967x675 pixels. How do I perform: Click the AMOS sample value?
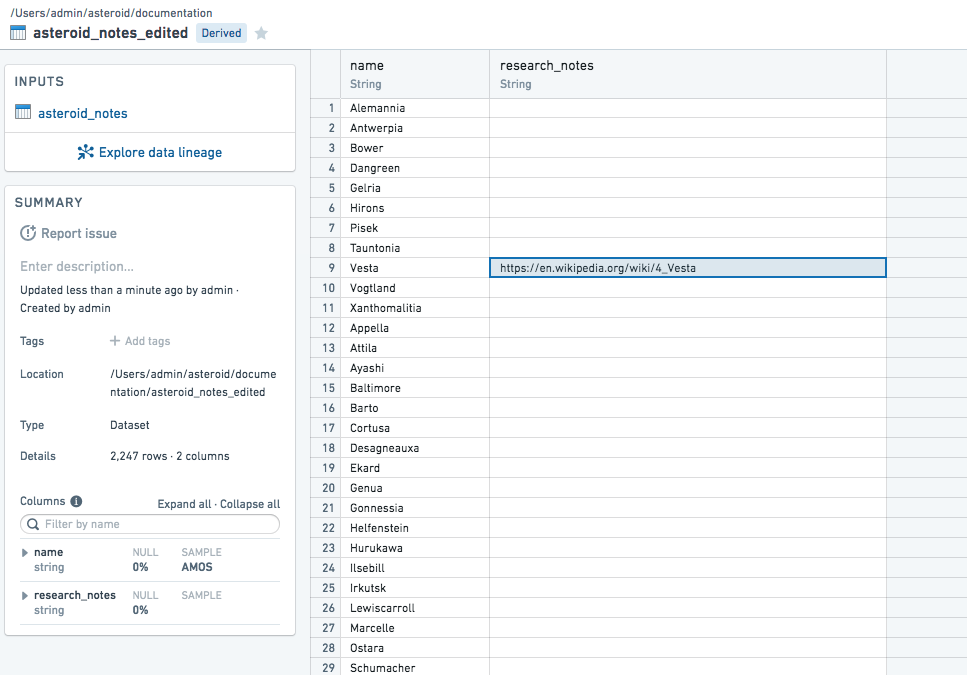click(197, 567)
